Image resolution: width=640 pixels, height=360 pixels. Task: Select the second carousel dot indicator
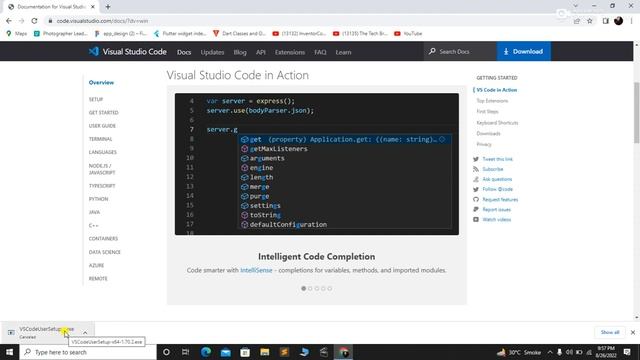[310, 289]
